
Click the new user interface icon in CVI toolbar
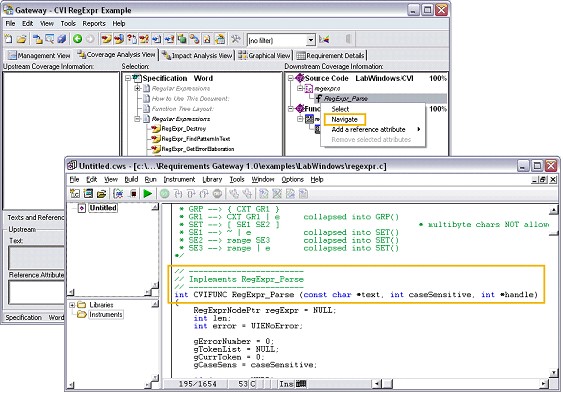point(88,194)
